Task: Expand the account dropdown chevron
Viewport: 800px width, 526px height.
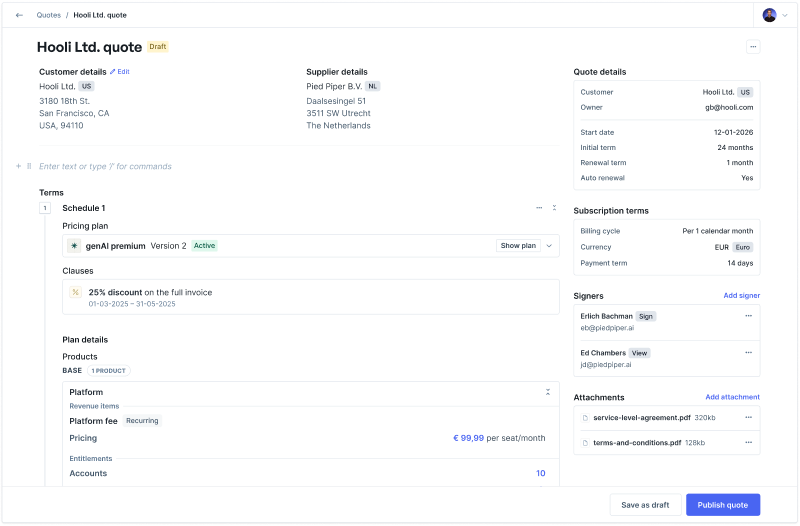Action: pyautogui.click(x=785, y=15)
